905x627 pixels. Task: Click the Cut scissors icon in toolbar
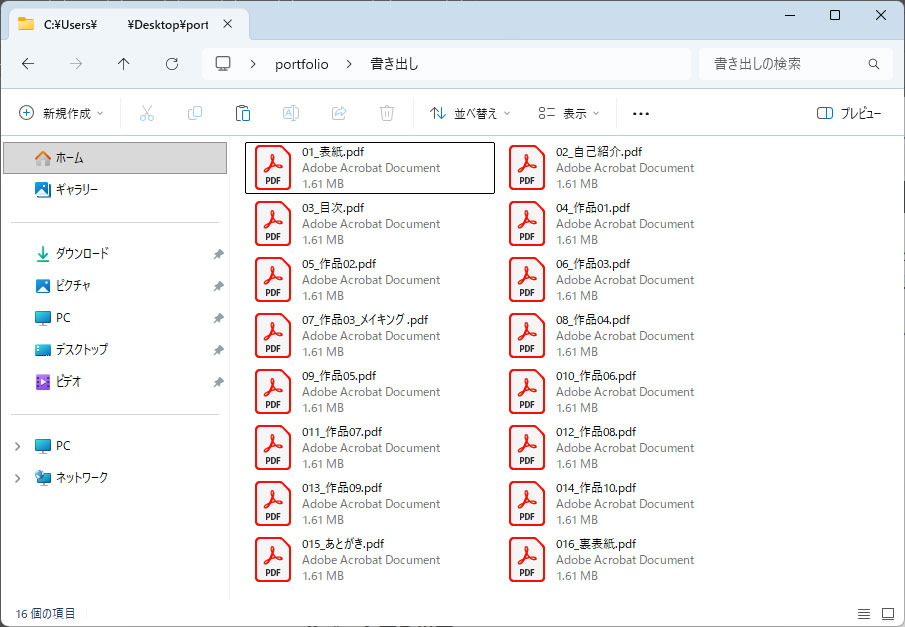[x=147, y=113]
